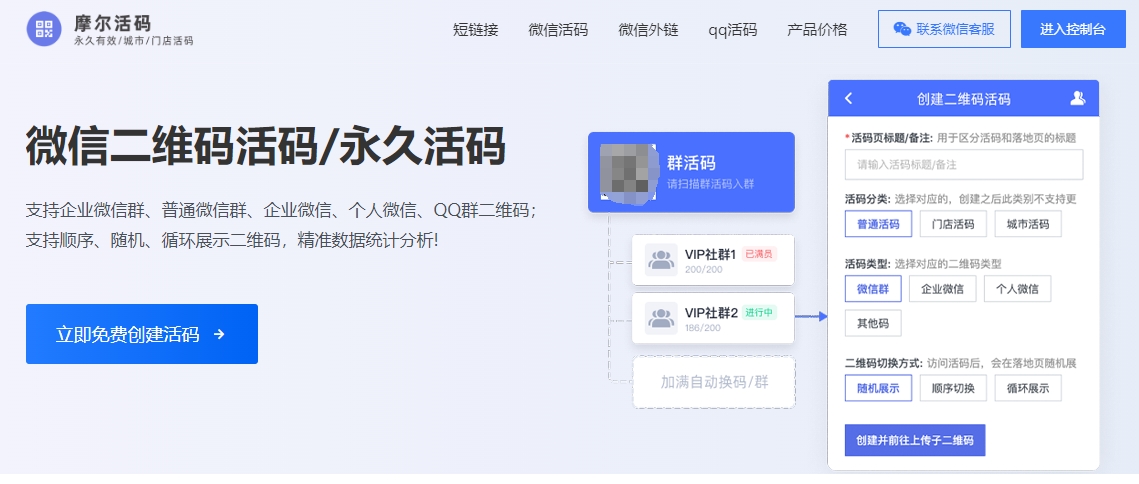
Task: Click the user icon in panel header
Action: 1077,98
